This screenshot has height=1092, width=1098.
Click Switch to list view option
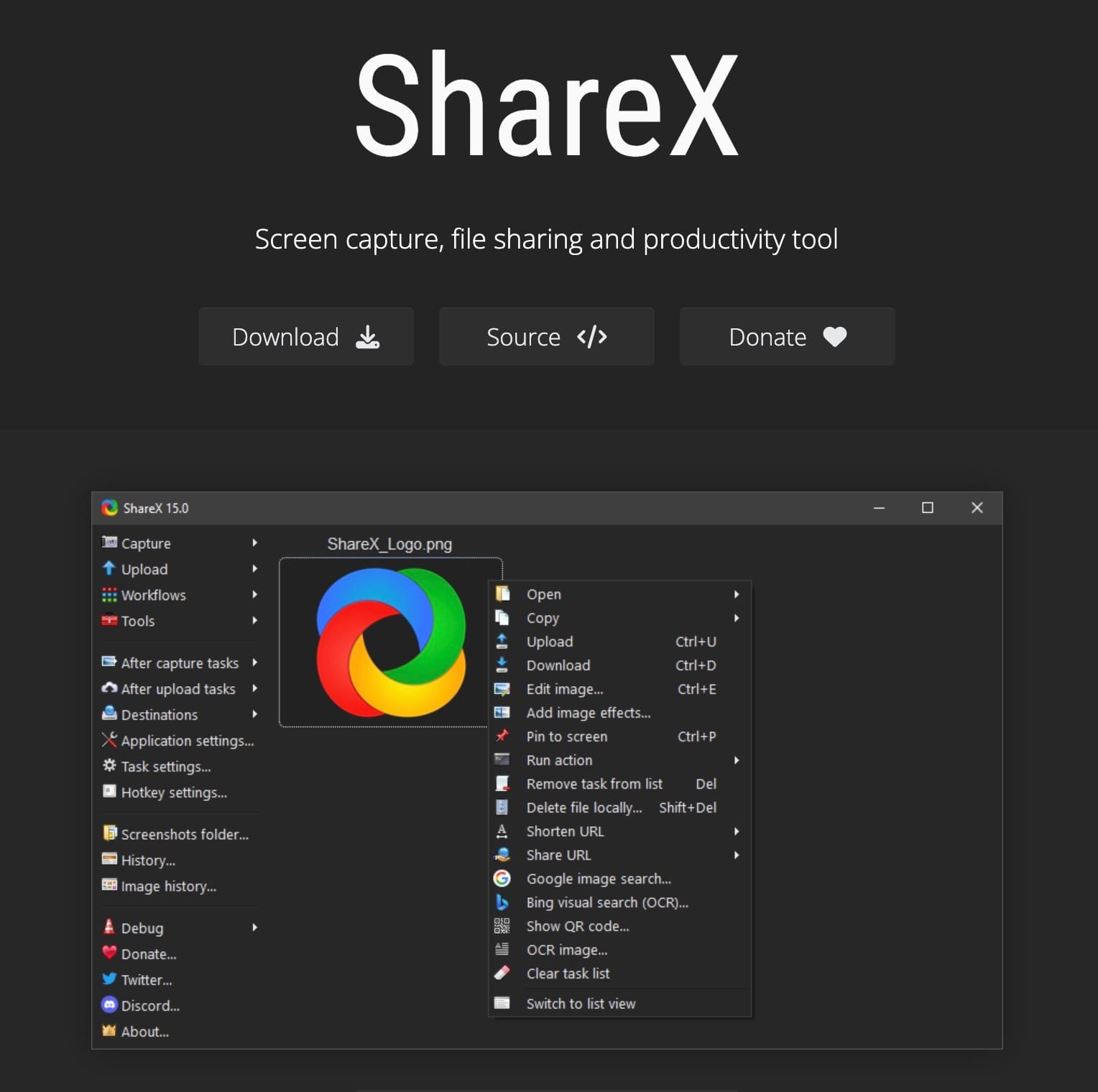581,1004
